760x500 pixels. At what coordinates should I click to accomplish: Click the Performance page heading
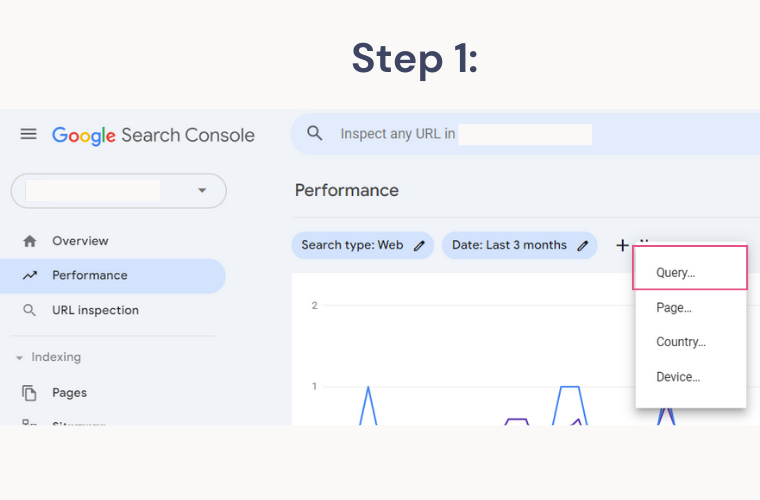[x=347, y=190]
